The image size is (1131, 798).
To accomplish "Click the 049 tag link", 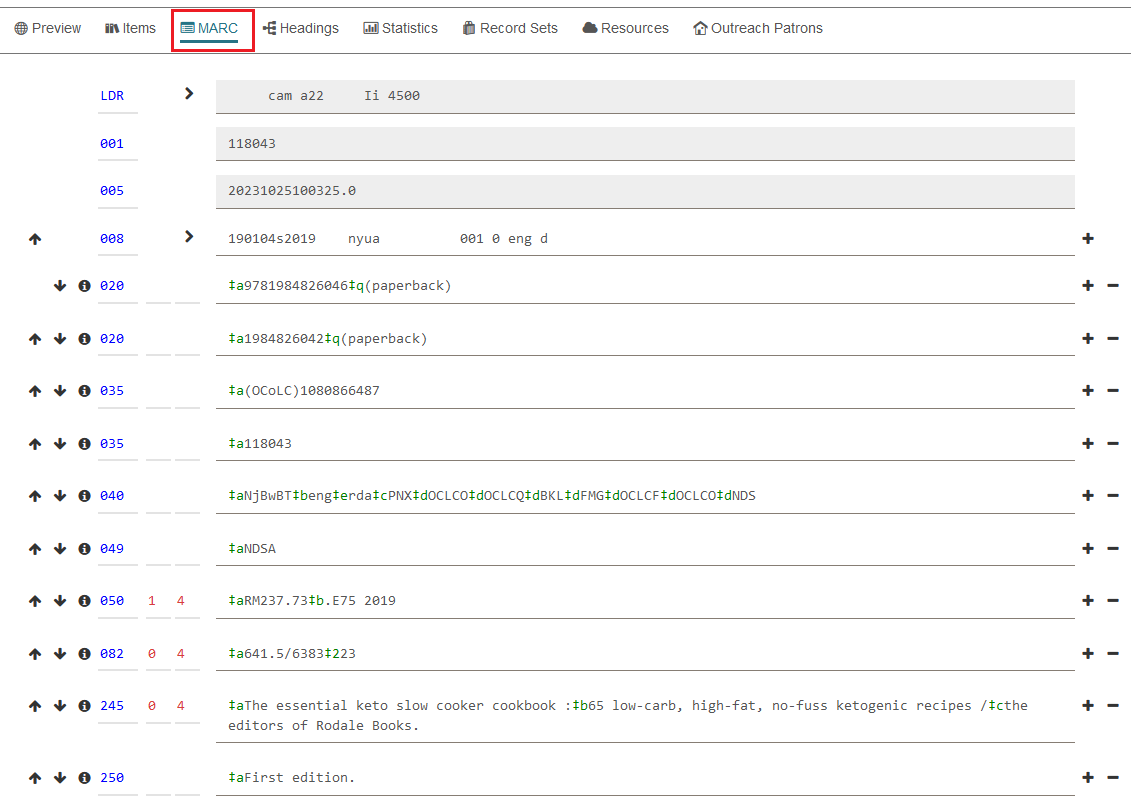I will click(x=112, y=549).
